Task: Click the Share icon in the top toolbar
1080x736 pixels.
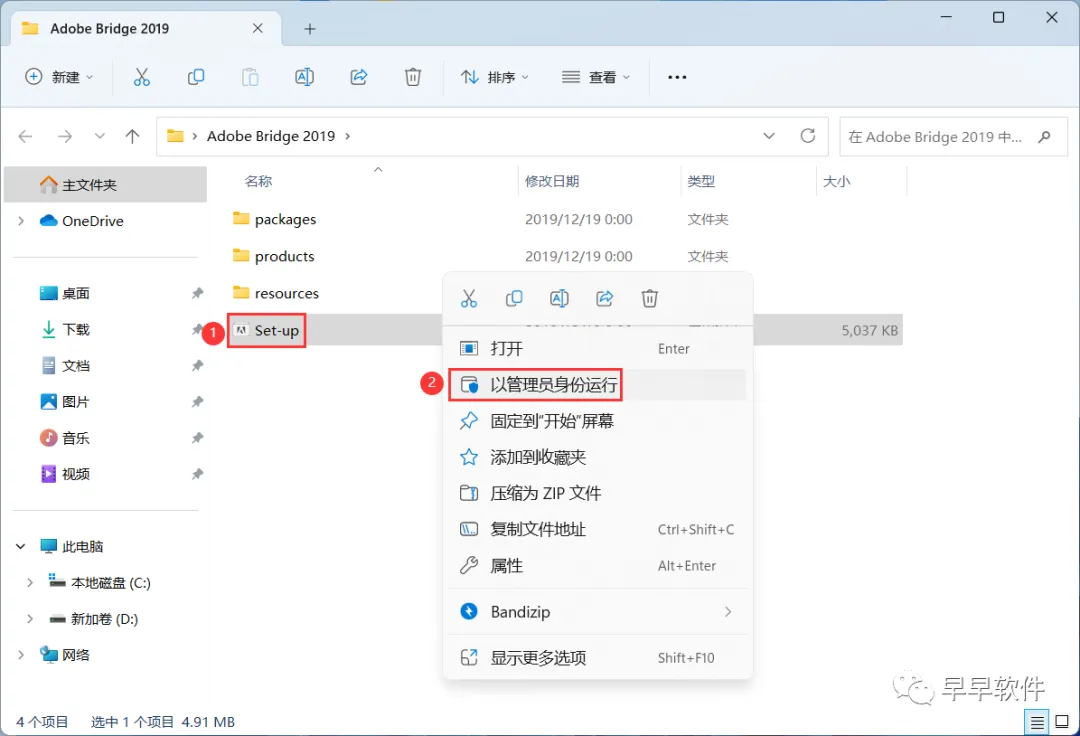Action: coord(359,77)
